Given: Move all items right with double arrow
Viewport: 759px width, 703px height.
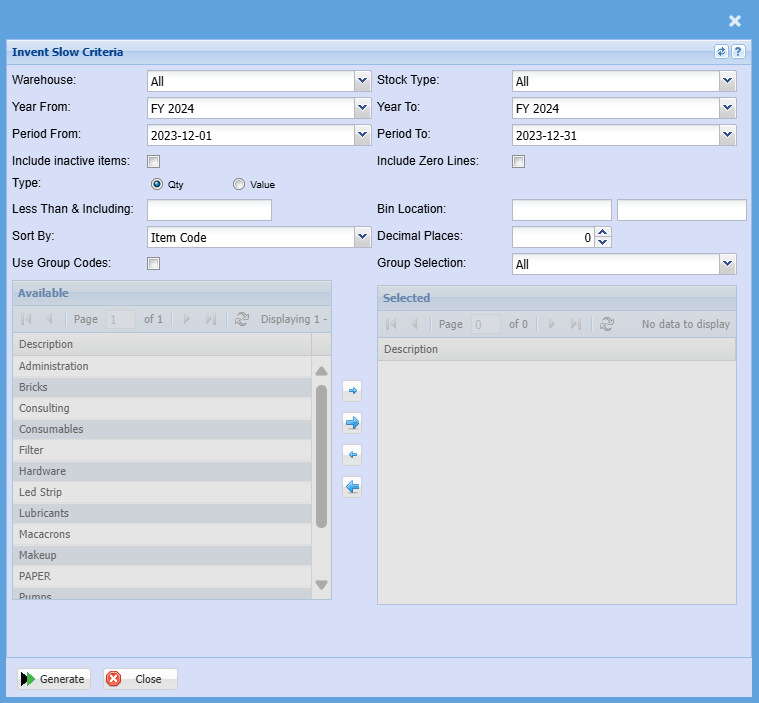Looking at the screenshot, I should (x=352, y=423).
